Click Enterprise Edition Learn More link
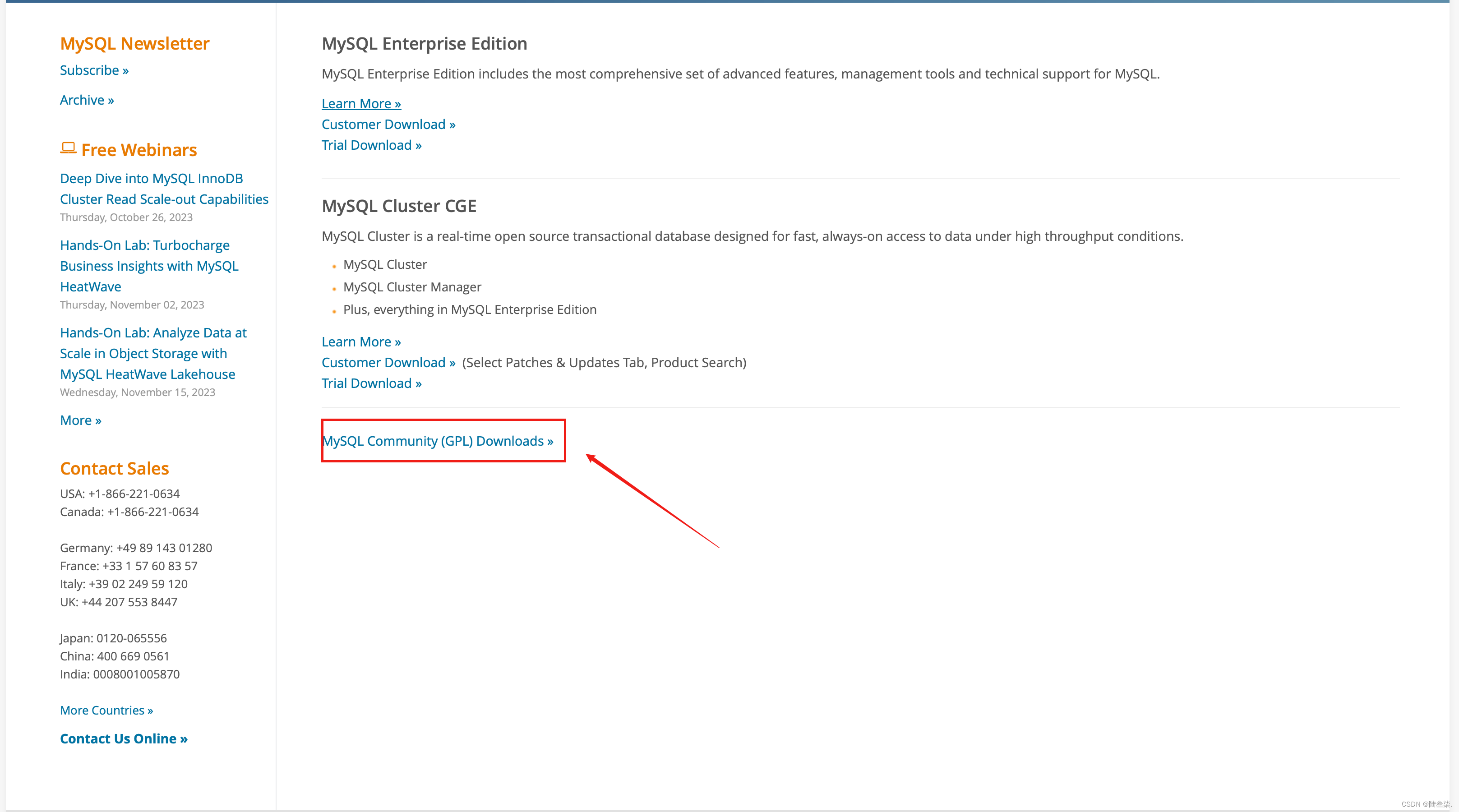Viewport: 1459px width, 812px height. 361,104
